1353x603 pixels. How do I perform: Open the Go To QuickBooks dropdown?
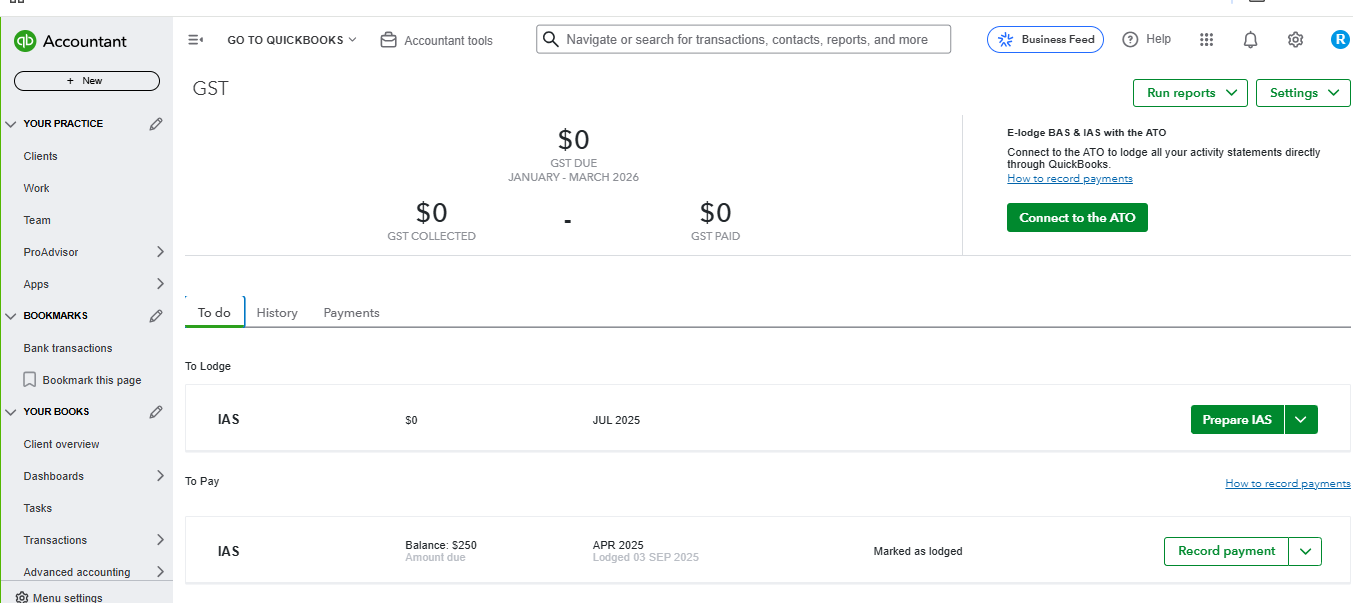(x=291, y=40)
